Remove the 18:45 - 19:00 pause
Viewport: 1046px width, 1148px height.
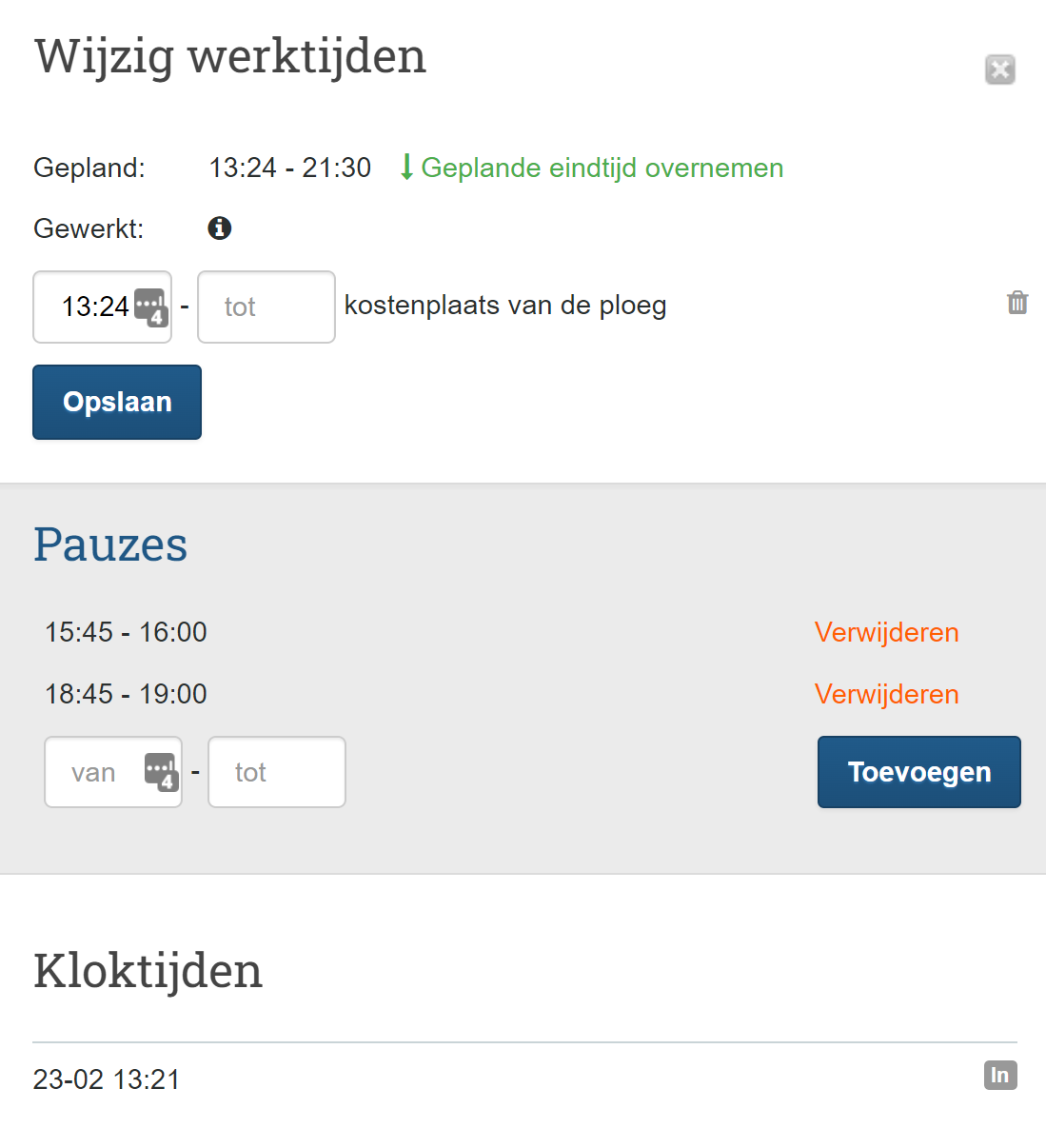click(x=886, y=694)
